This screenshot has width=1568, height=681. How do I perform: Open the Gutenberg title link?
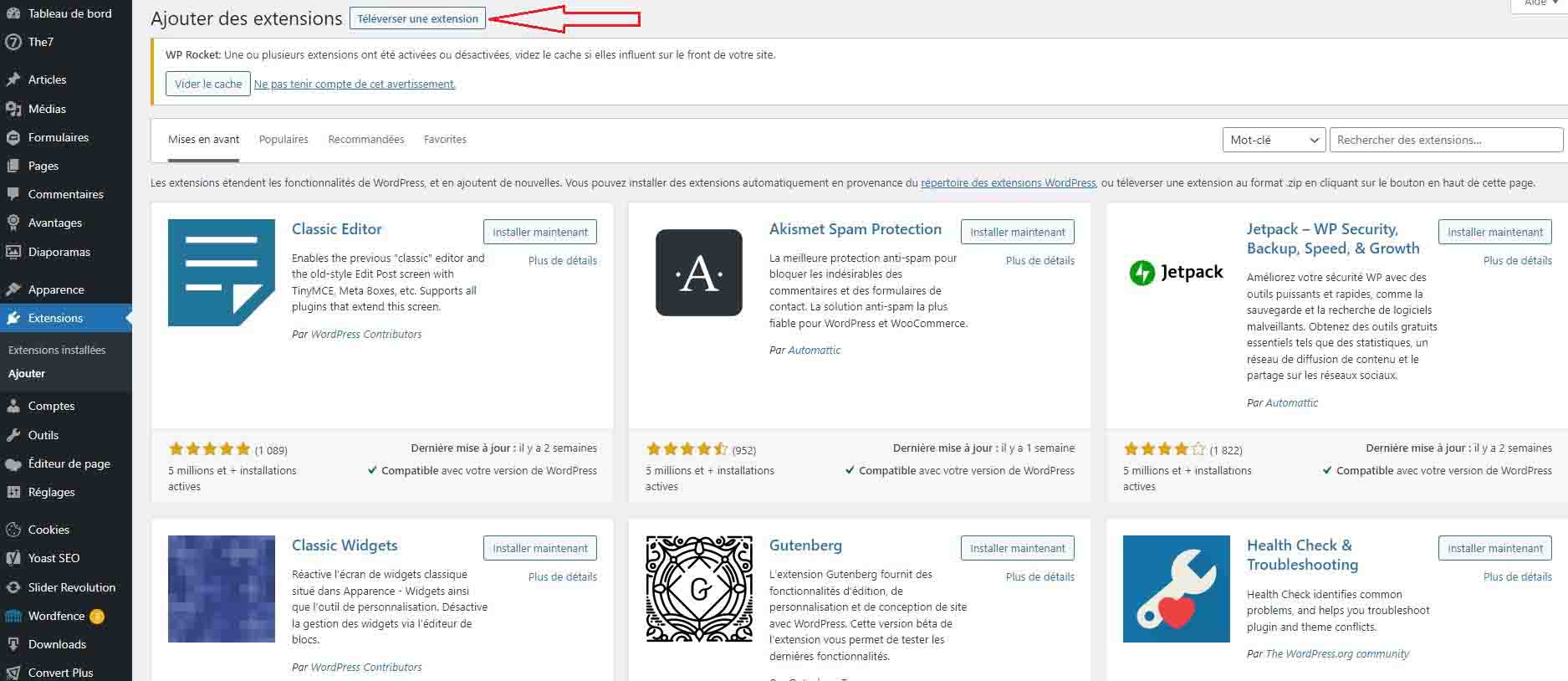[x=805, y=545]
